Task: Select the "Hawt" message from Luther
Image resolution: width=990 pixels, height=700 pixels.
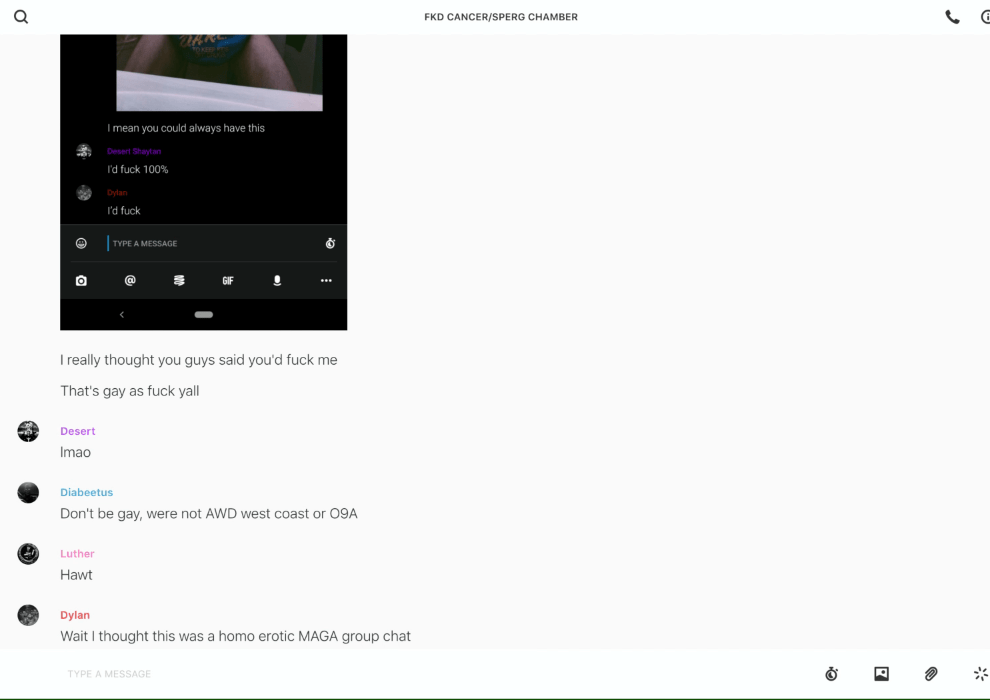Action: 76,575
